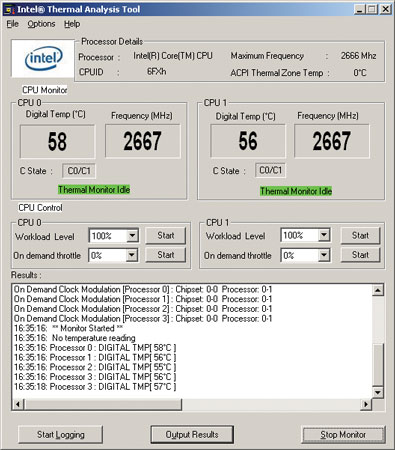Click results horizontal scroll left arrow
This screenshot has width=395, height=450.
(x=18, y=404)
